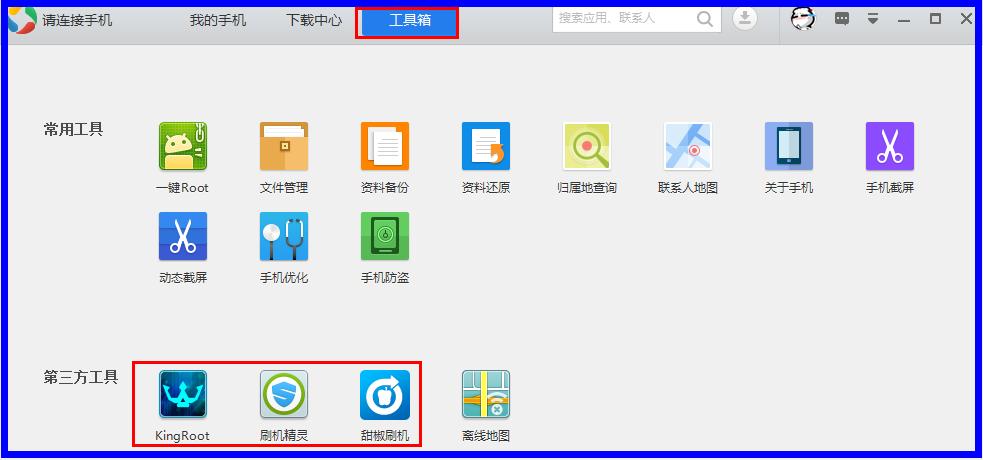Click the search magnifier icon
983x460 pixels.
[705, 19]
